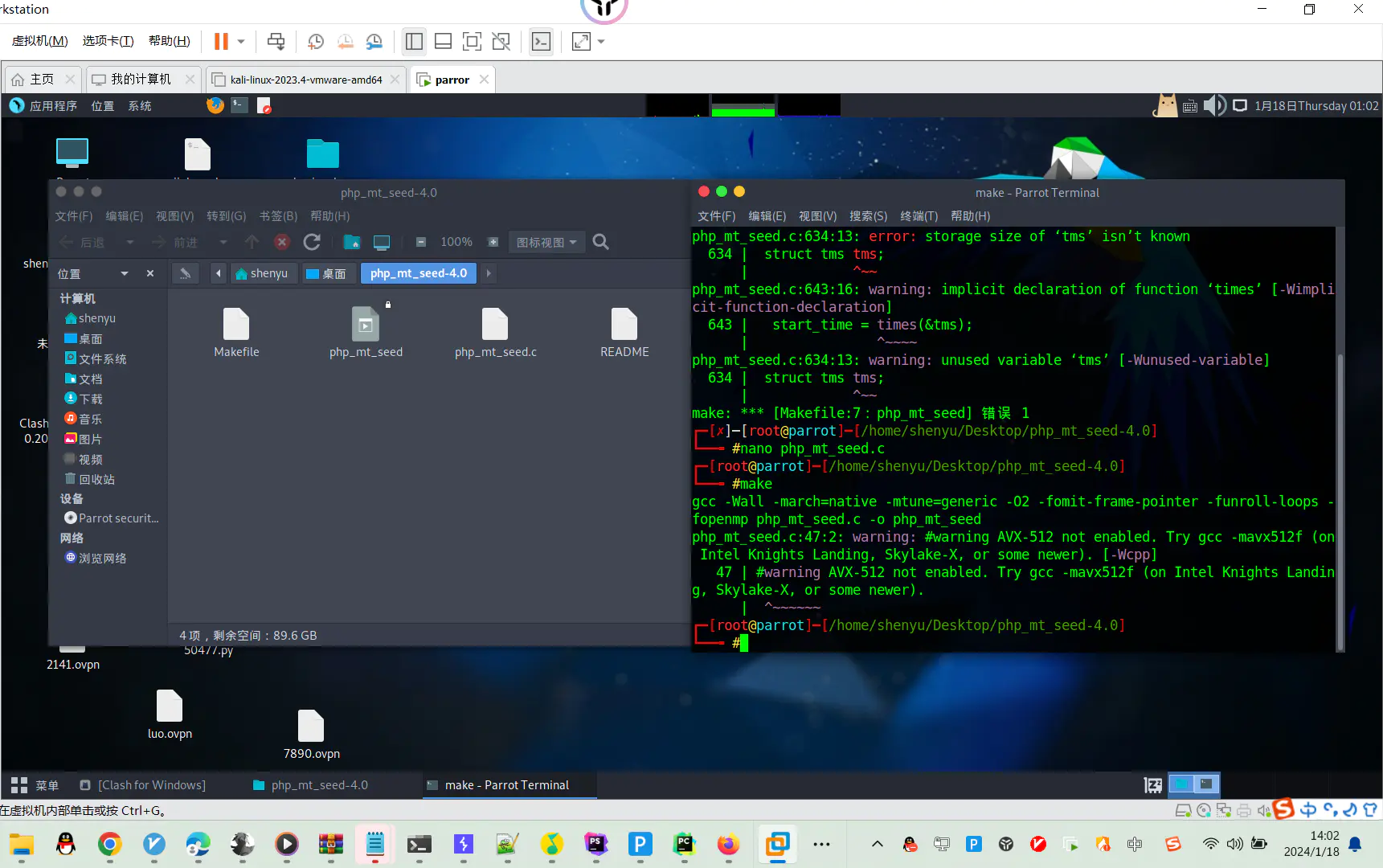Click the stretch guest display icon
Screen dimensions: 1383x868
pyautogui.click(x=581, y=41)
